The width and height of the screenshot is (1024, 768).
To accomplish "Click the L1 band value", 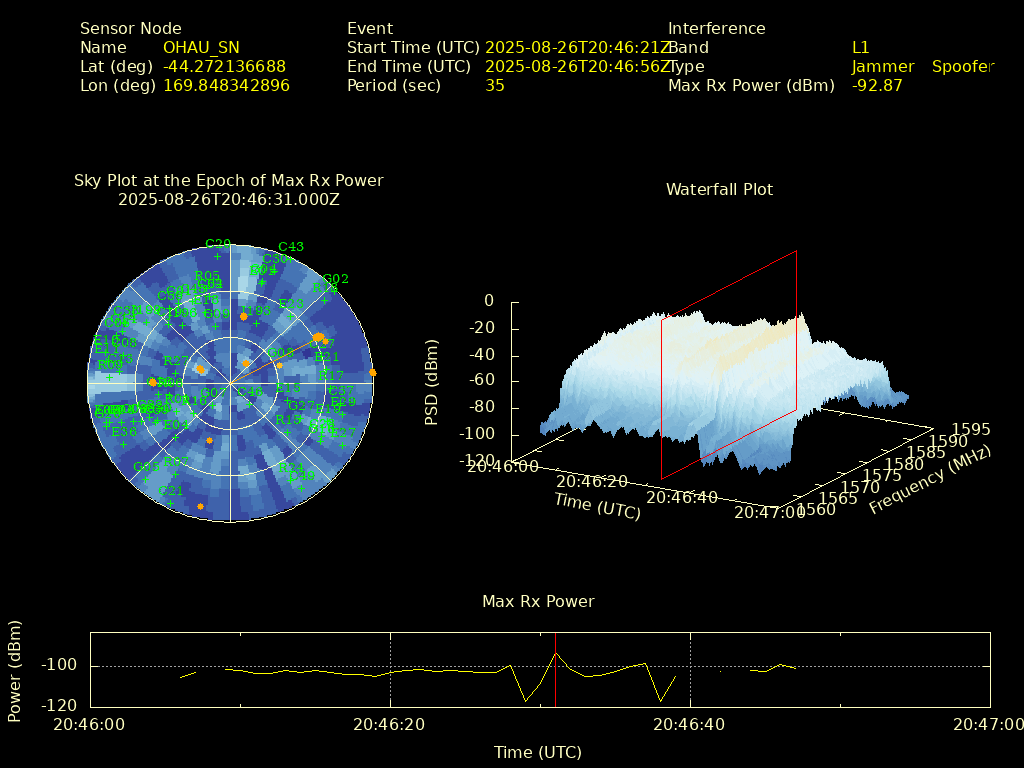I will 860,47.
